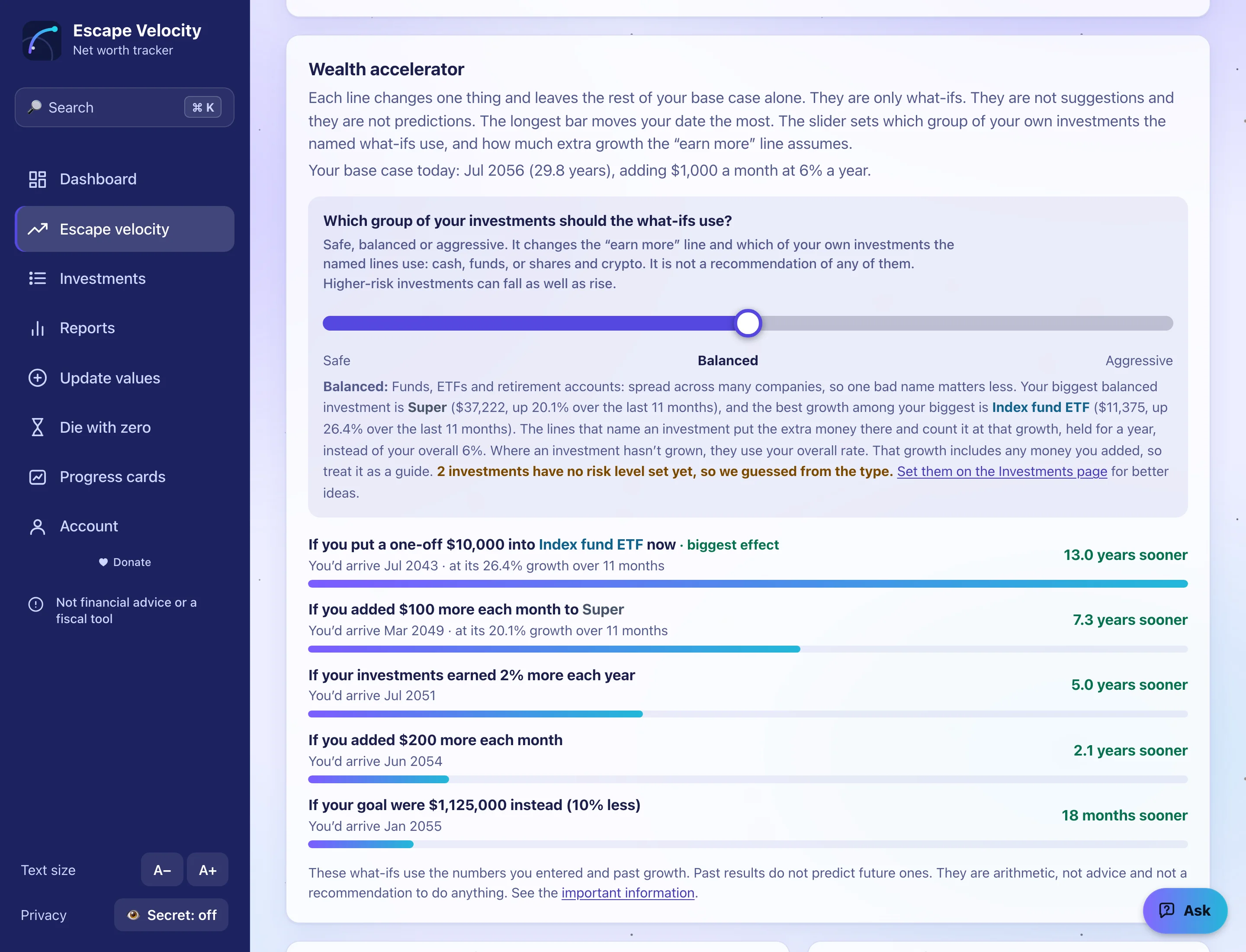
Task: Toggle the Secret: off privacy switch
Action: [x=171, y=915]
